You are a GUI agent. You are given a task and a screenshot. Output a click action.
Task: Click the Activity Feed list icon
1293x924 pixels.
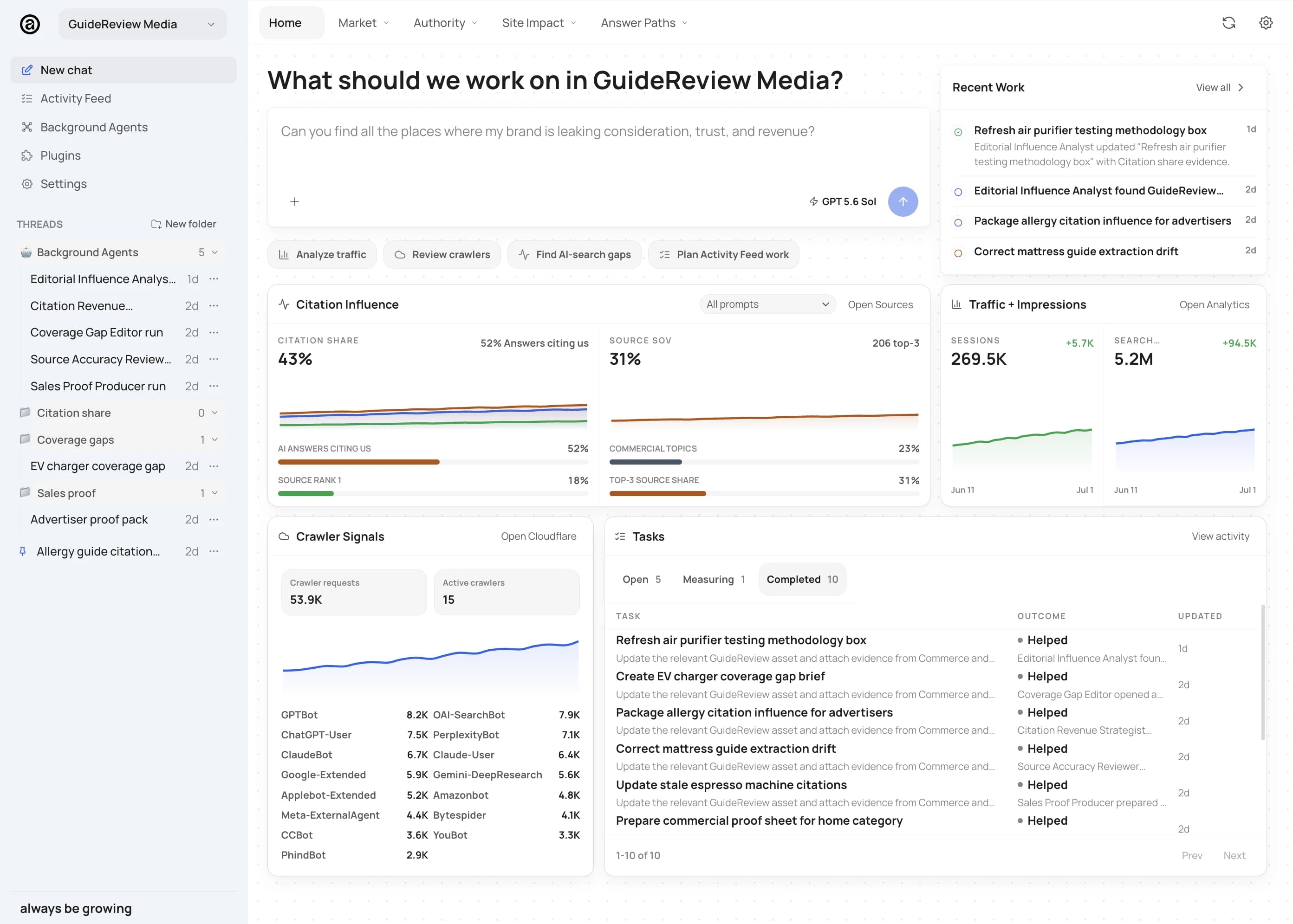pos(27,98)
